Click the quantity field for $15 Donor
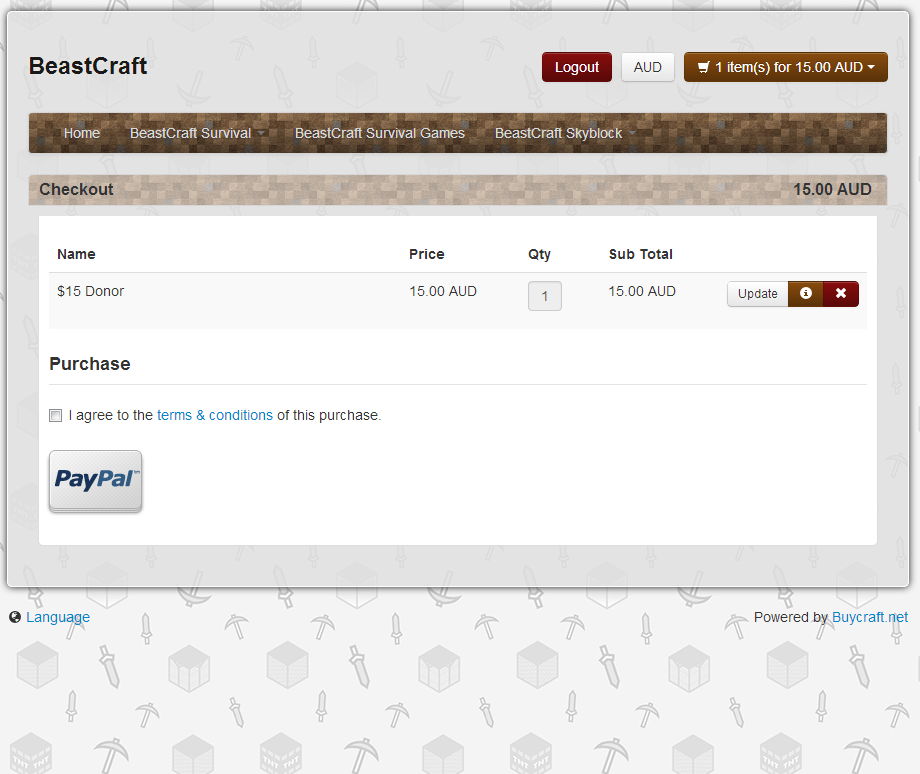Screen dimensions: 920x774 [544, 296]
